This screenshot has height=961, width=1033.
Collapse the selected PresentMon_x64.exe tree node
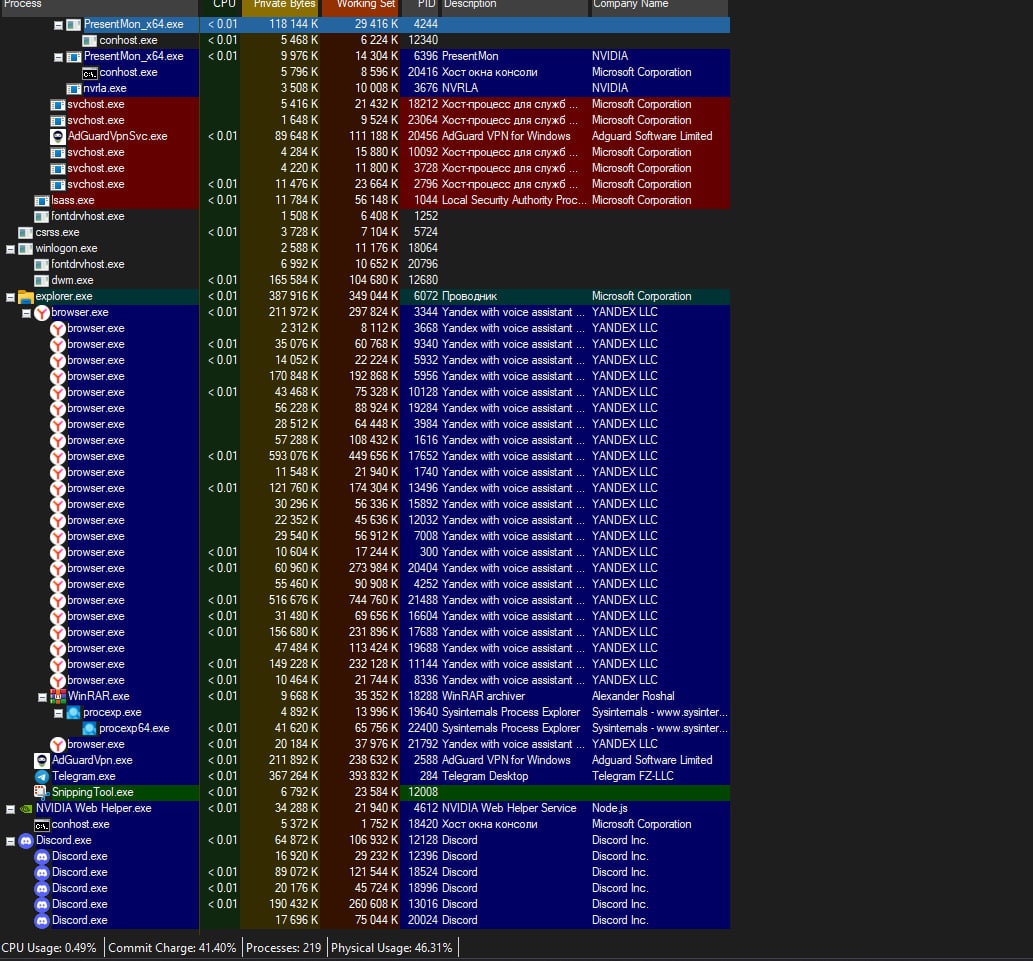tap(58, 25)
